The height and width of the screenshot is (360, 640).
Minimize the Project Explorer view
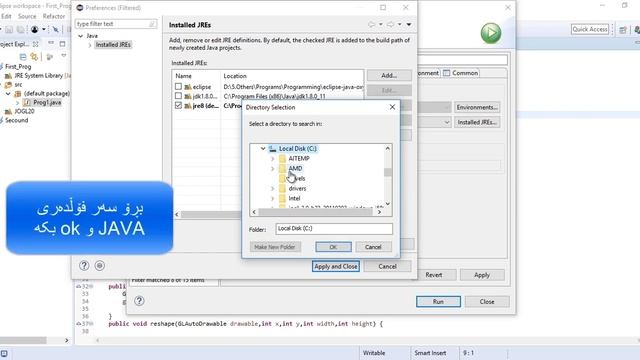(51, 43)
